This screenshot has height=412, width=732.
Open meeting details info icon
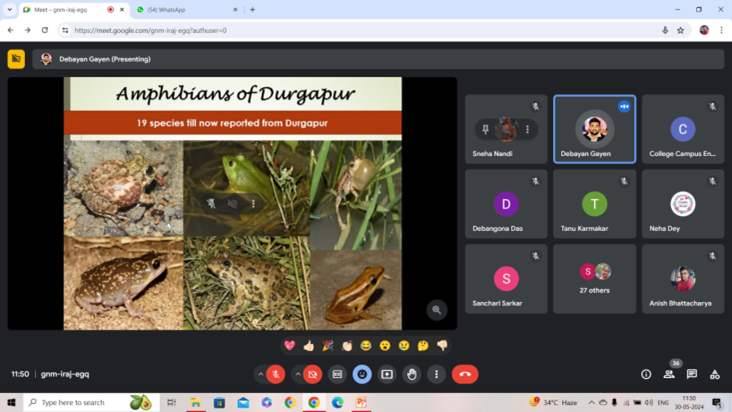click(x=646, y=374)
